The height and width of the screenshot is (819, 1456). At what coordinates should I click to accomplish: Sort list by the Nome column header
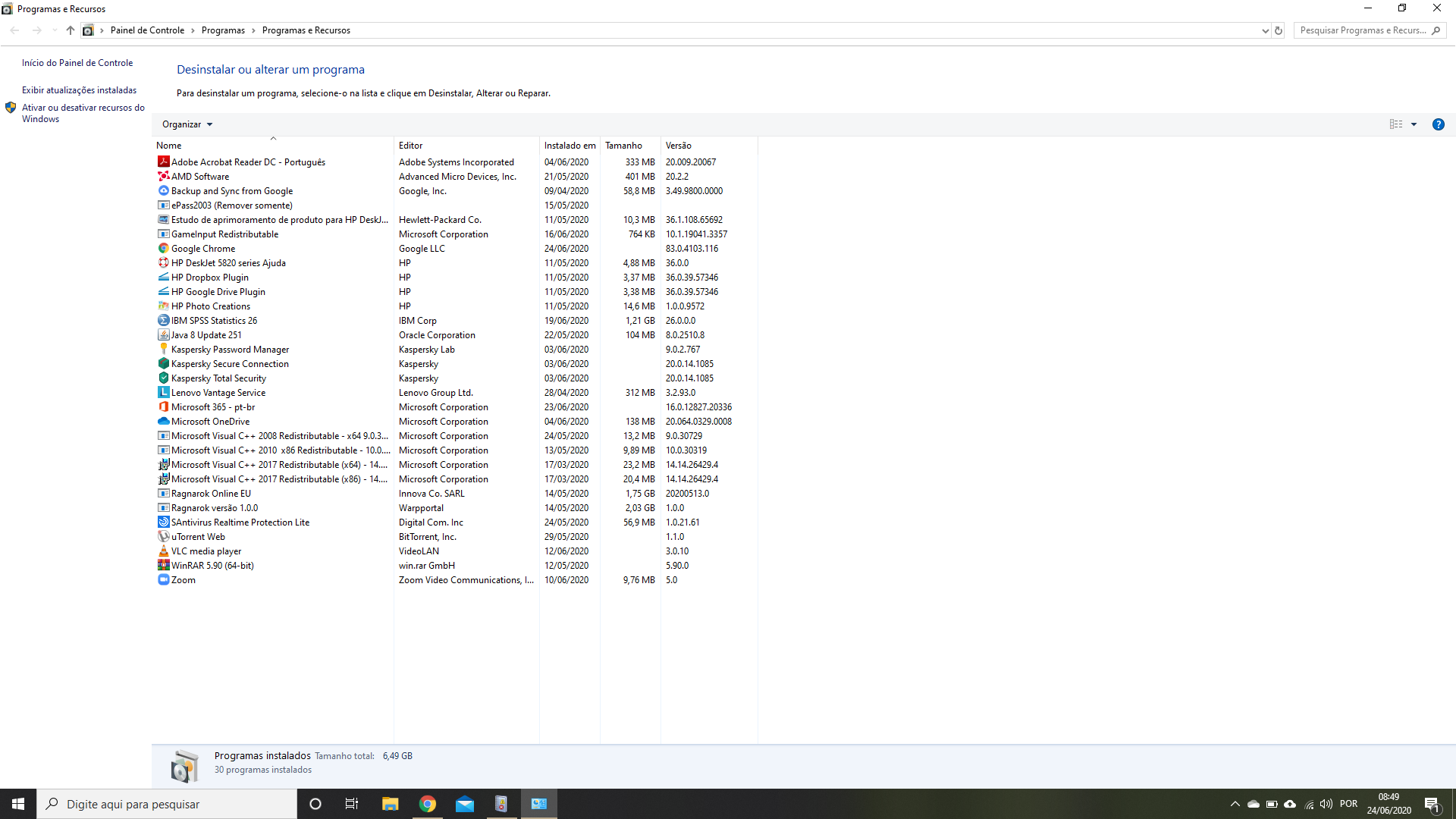(x=169, y=146)
